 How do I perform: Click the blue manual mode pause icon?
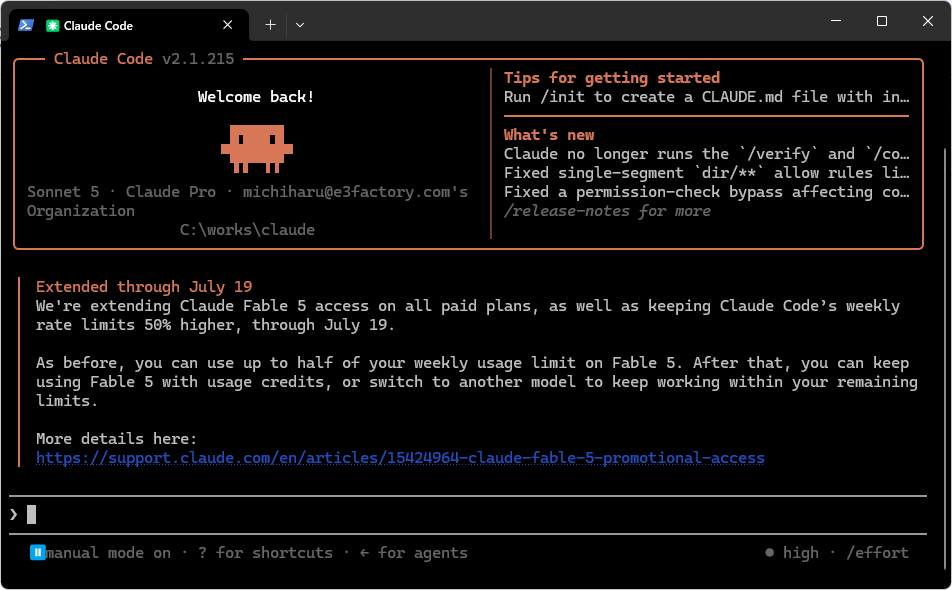(x=38, y=552)
